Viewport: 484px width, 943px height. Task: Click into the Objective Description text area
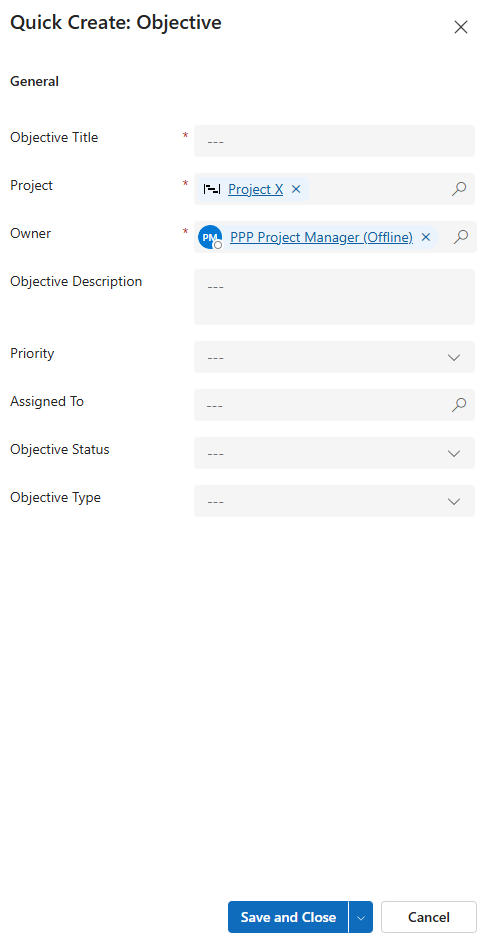(x=334, y=297)
